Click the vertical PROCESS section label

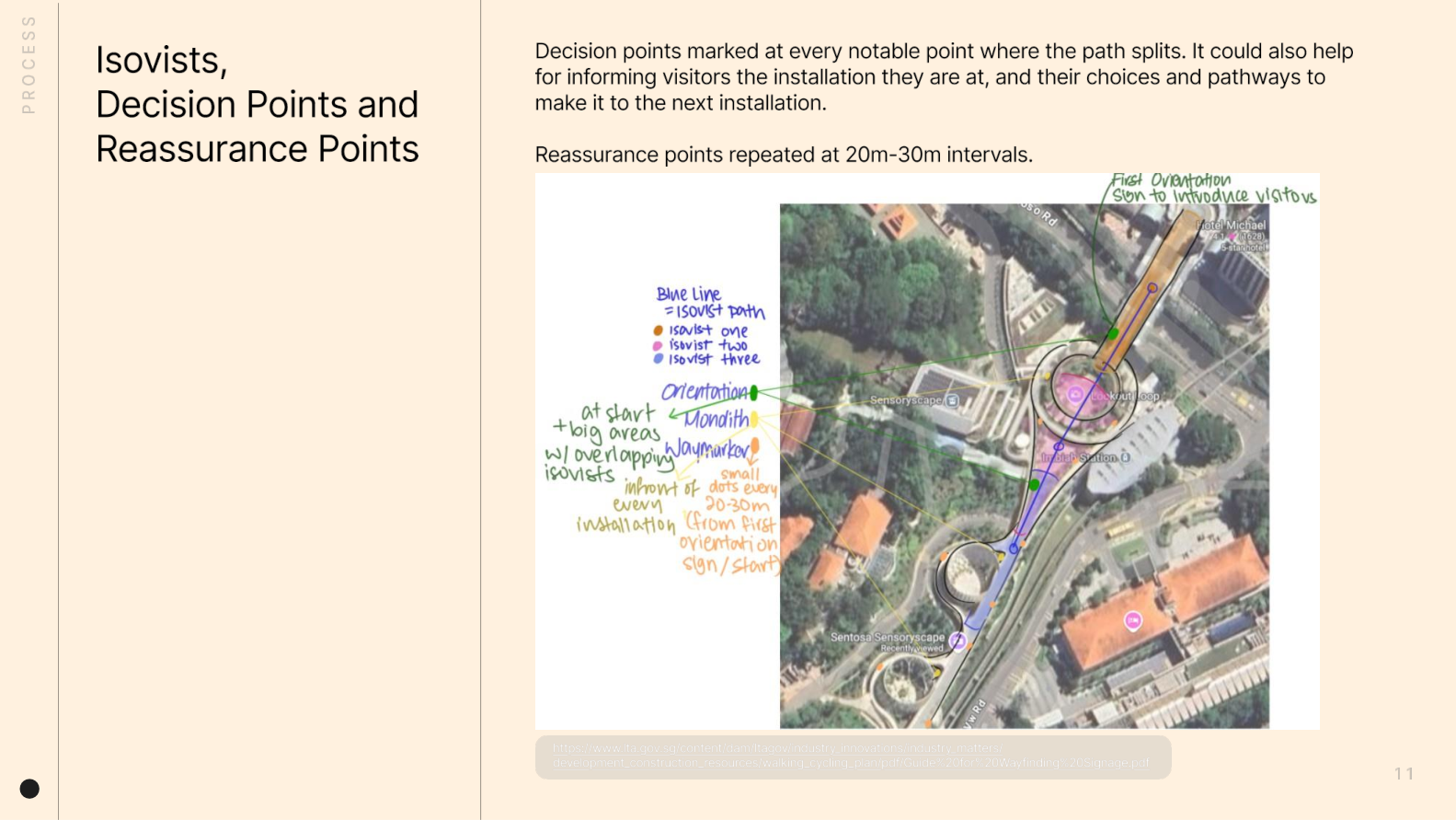pos(29,64)
